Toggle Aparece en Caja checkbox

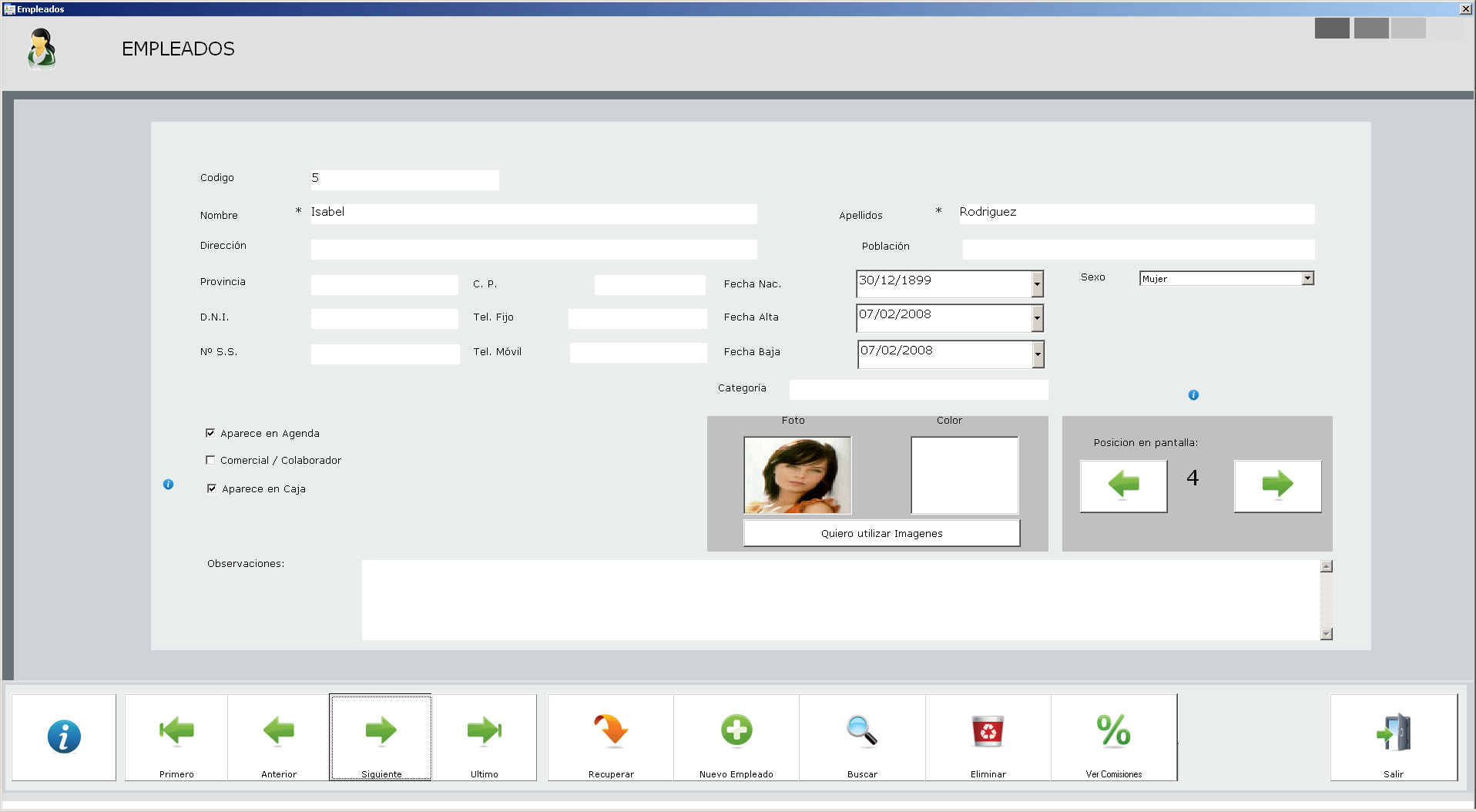(x=212, y=488)
